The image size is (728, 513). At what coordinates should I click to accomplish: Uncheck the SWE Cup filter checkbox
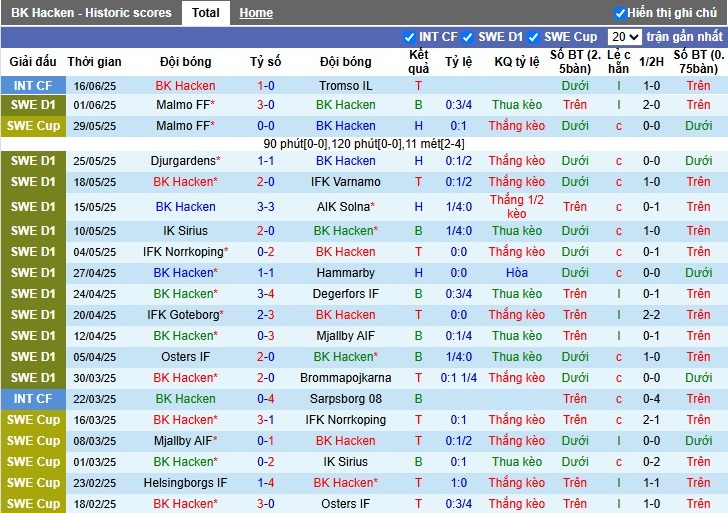pyautogui.click(x=534, y=37)
